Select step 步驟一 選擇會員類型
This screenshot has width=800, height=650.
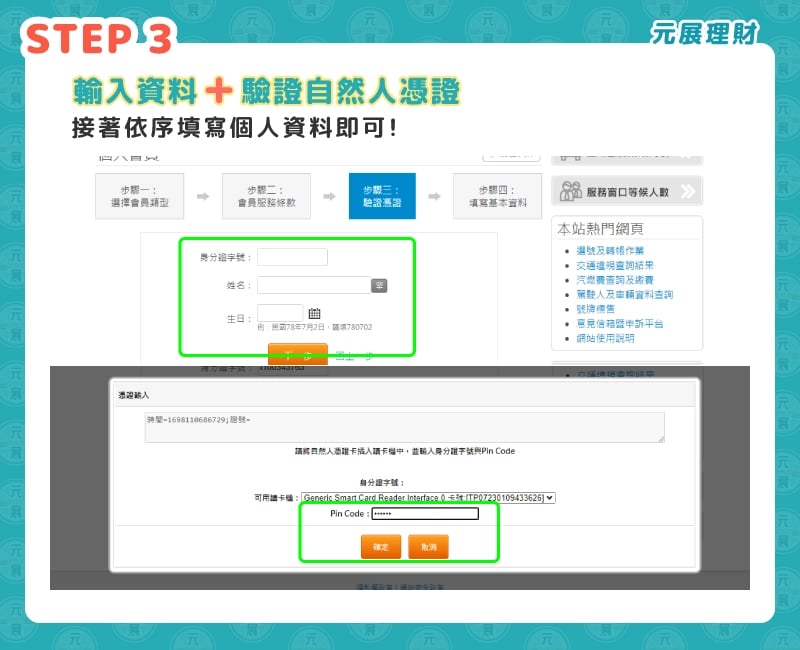coord(140,196)
